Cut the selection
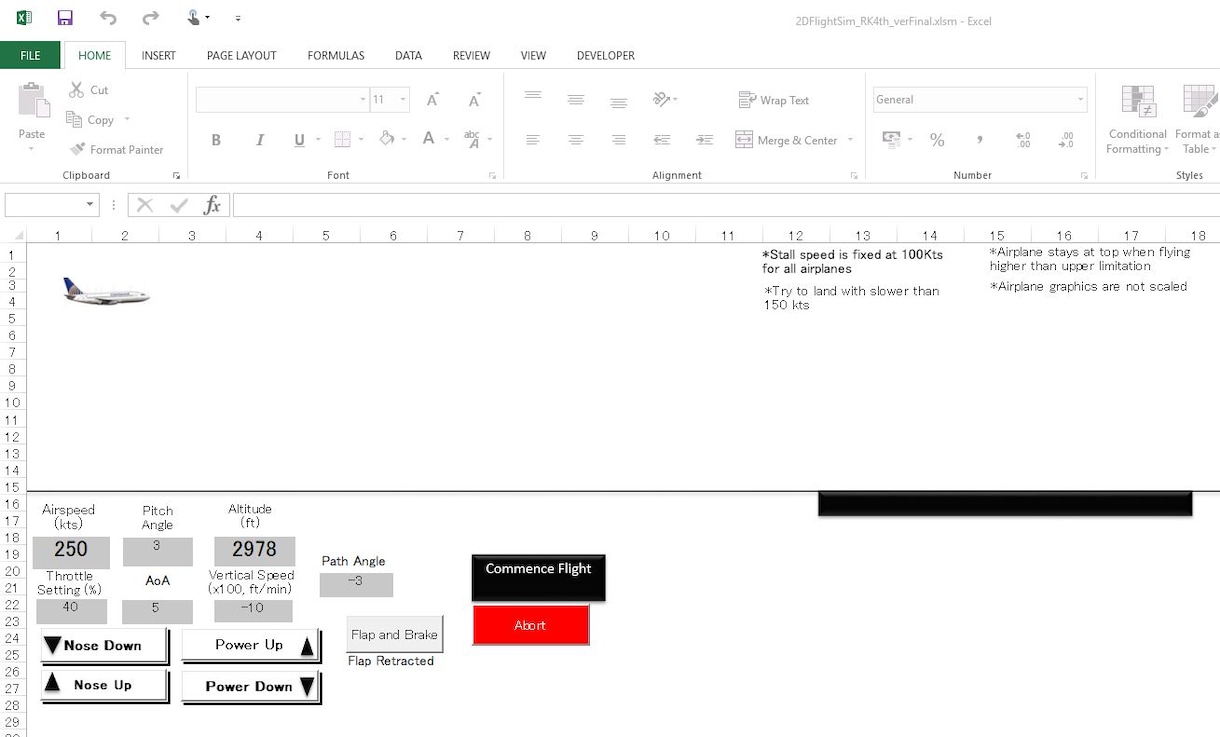Screen dimensions: 1220x737 [89, 90]
